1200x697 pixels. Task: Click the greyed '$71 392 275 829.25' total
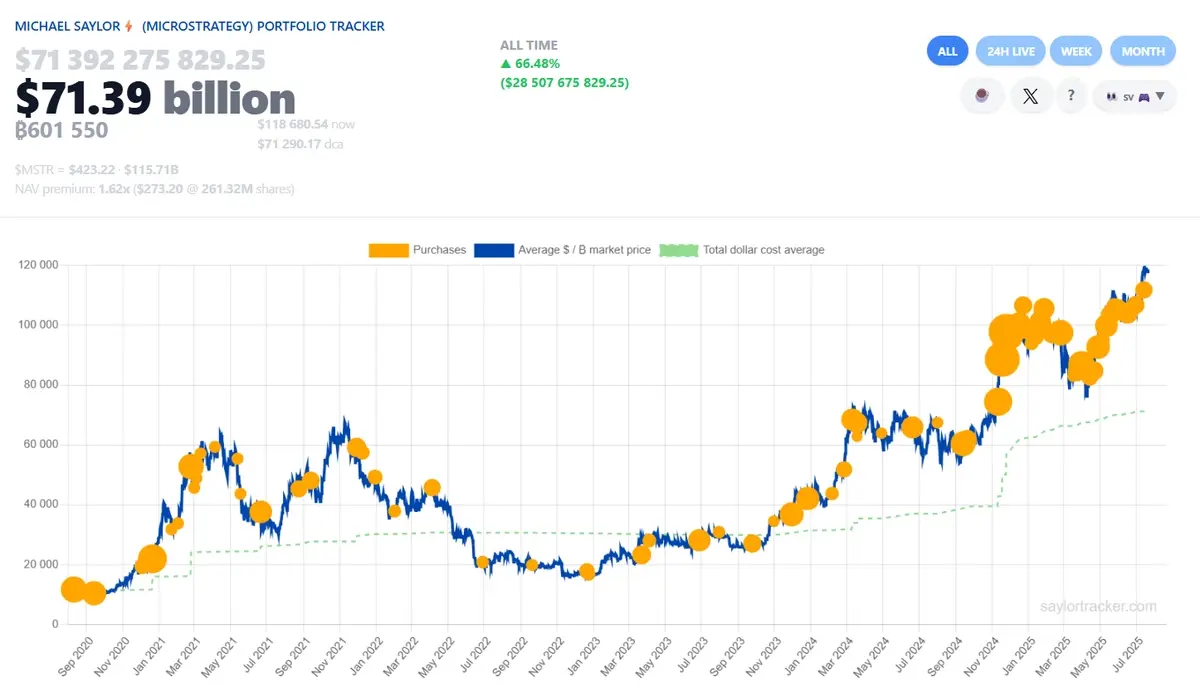140,60
